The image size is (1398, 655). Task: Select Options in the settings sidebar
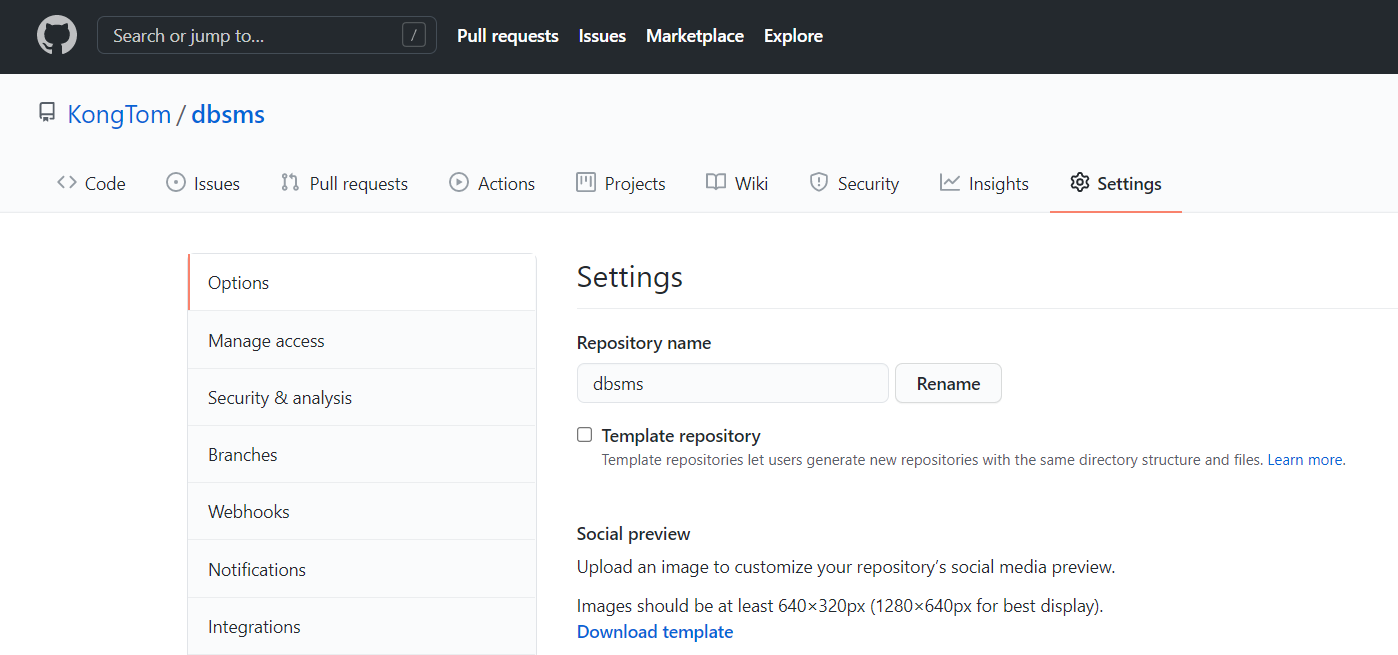(x=362, y=282)
